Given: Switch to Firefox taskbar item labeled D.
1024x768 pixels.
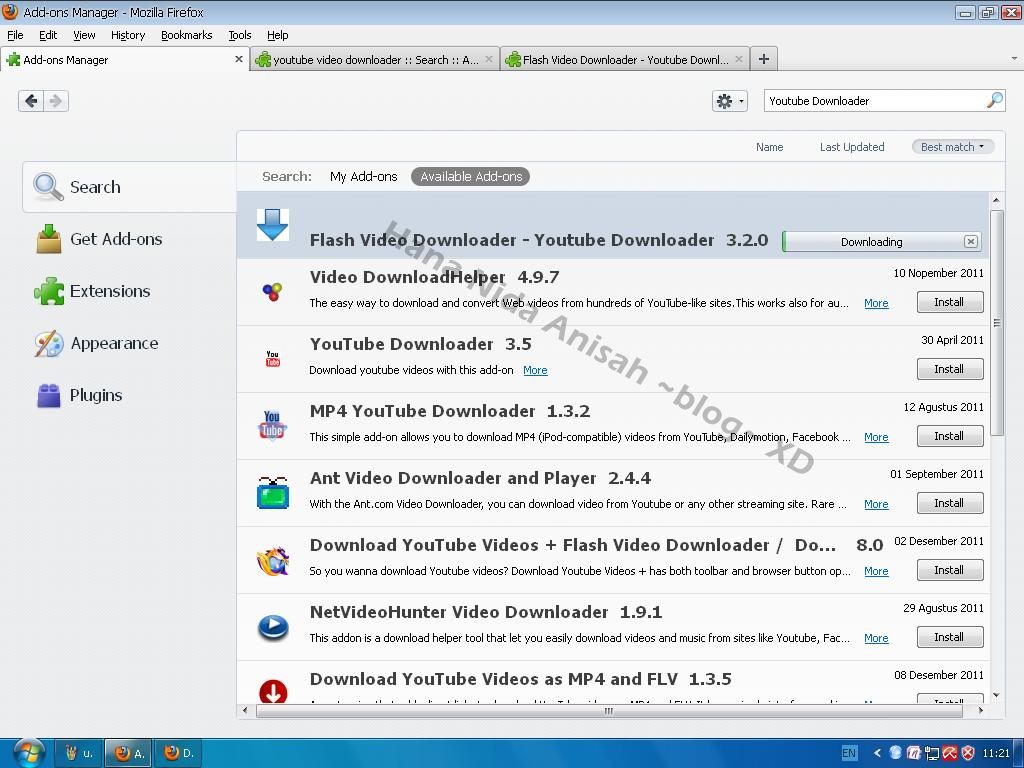Looking at the screenshot, I should (178, 753).
